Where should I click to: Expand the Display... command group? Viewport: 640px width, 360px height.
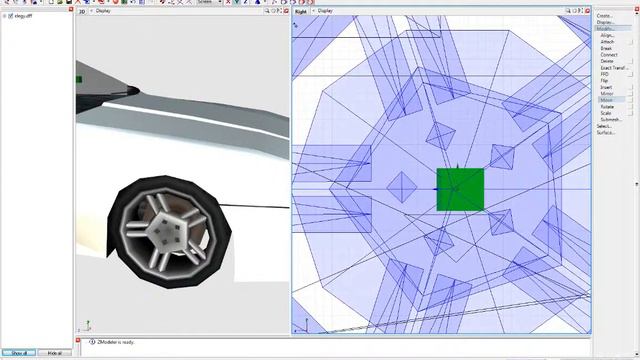click(x=605, y=22)
